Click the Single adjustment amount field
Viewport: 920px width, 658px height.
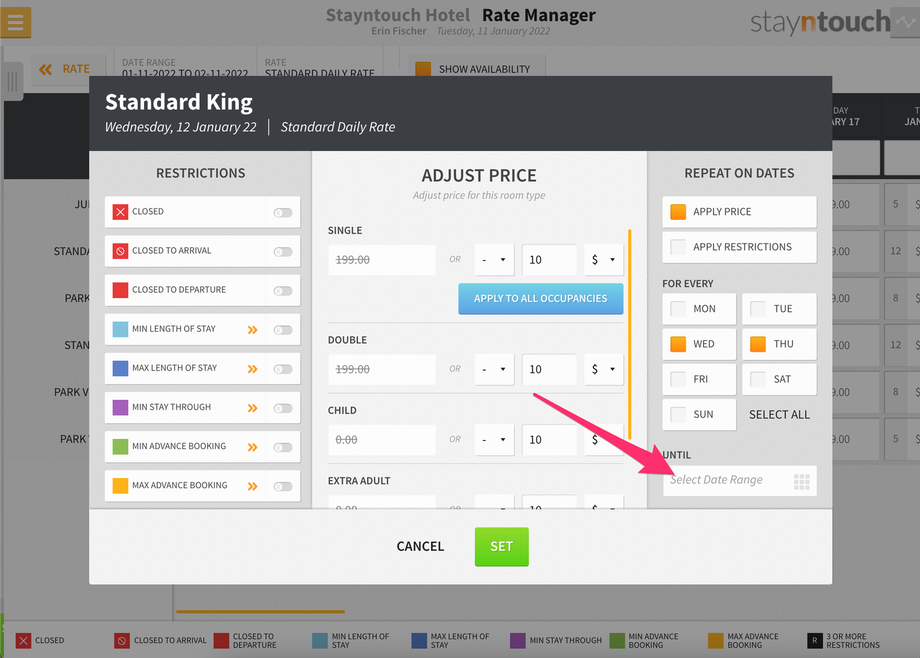549,260
